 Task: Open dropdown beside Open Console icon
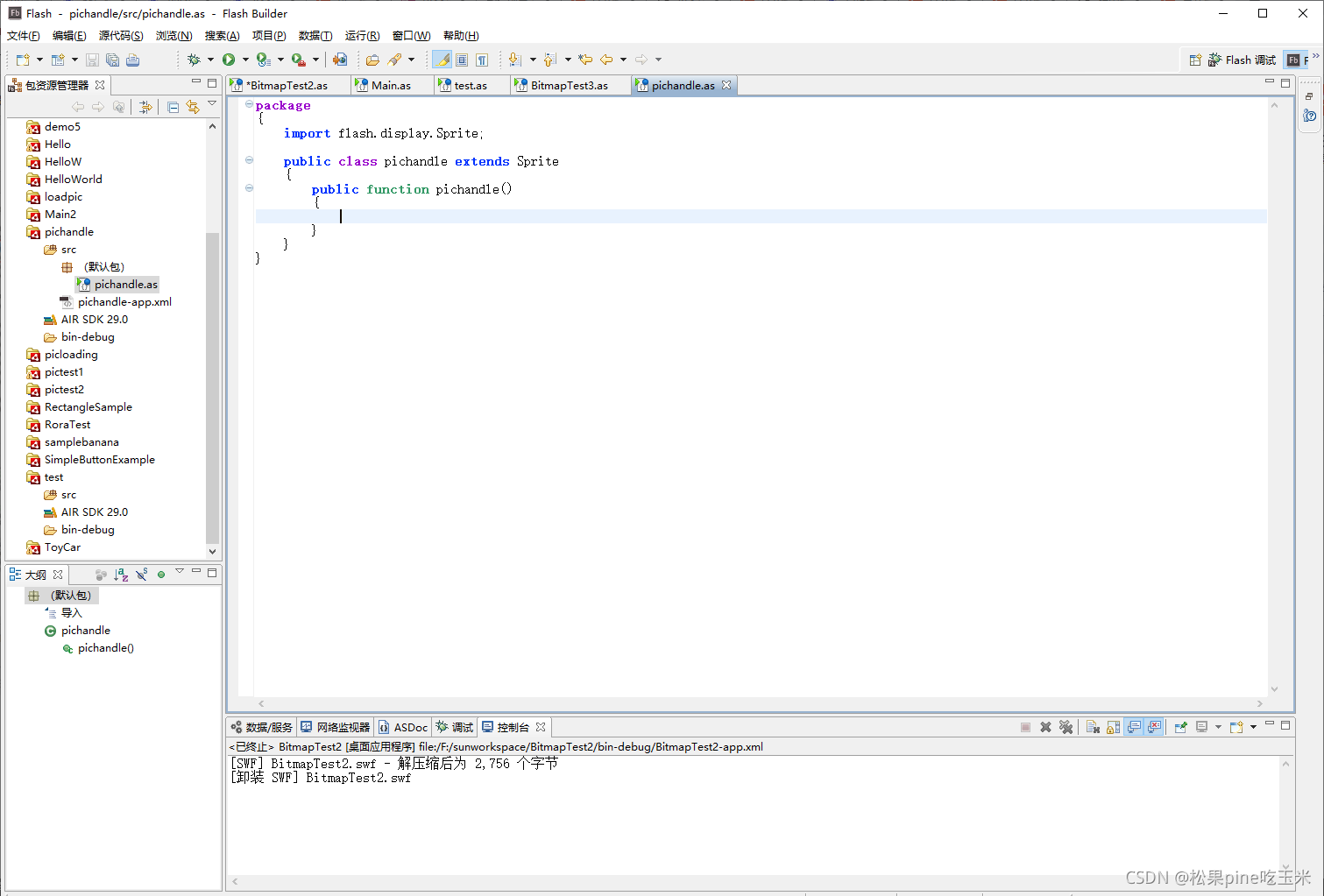point(1253,727)
